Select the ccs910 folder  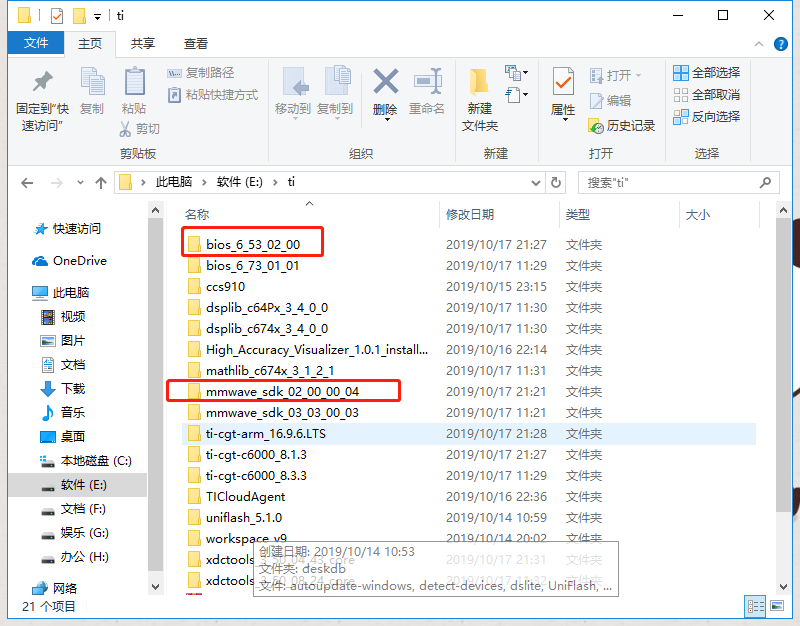[x=226, y=287]
